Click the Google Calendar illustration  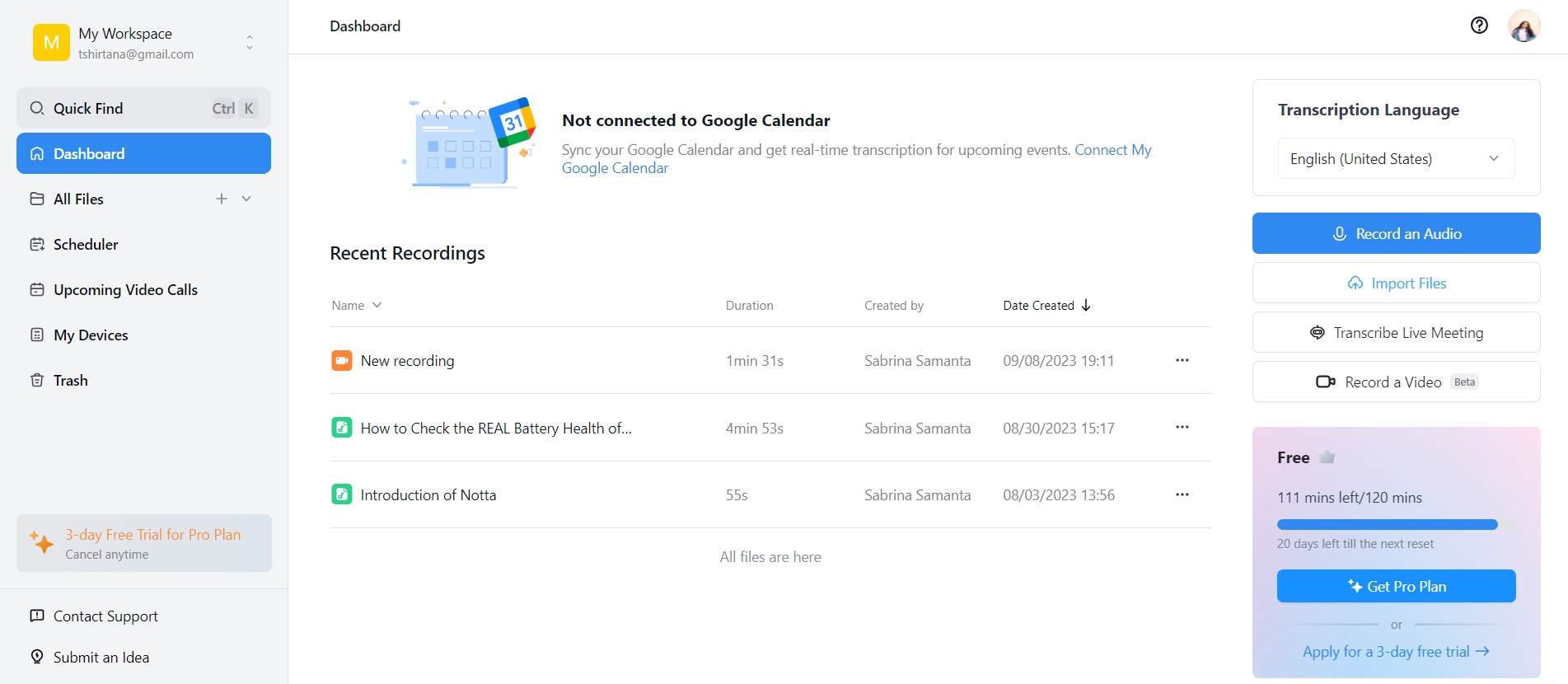[x=469, y=143]
